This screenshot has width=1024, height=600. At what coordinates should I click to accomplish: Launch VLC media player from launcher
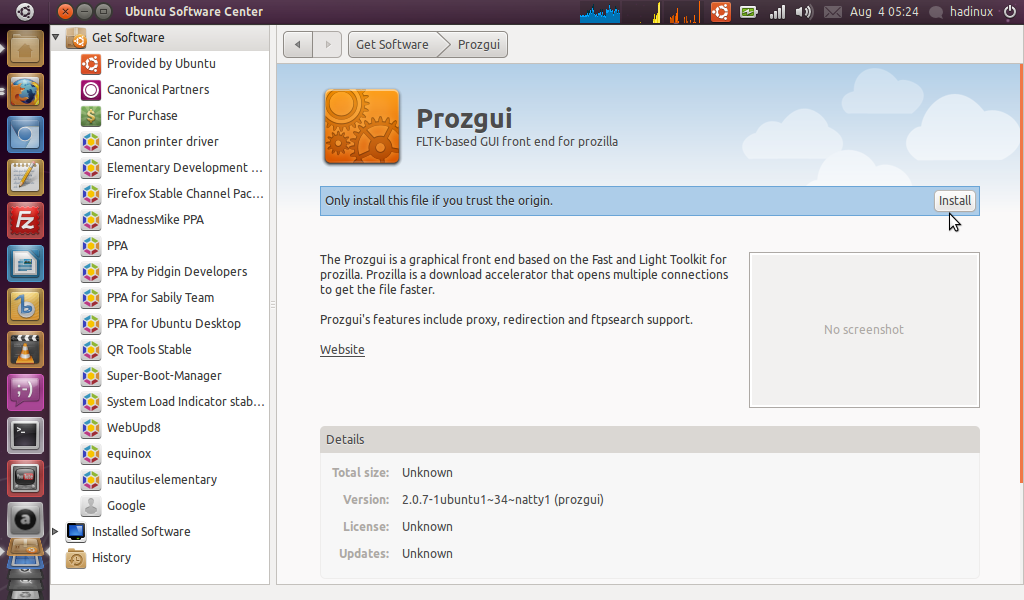25,350
